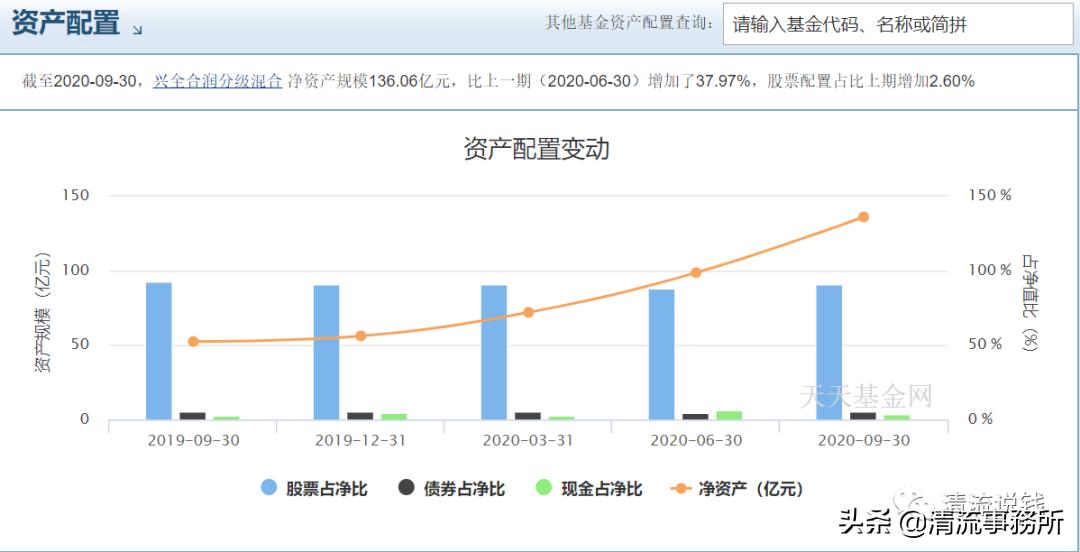
Task: Toggle the 现金占净比 legend item
Action: click(588, 489)
